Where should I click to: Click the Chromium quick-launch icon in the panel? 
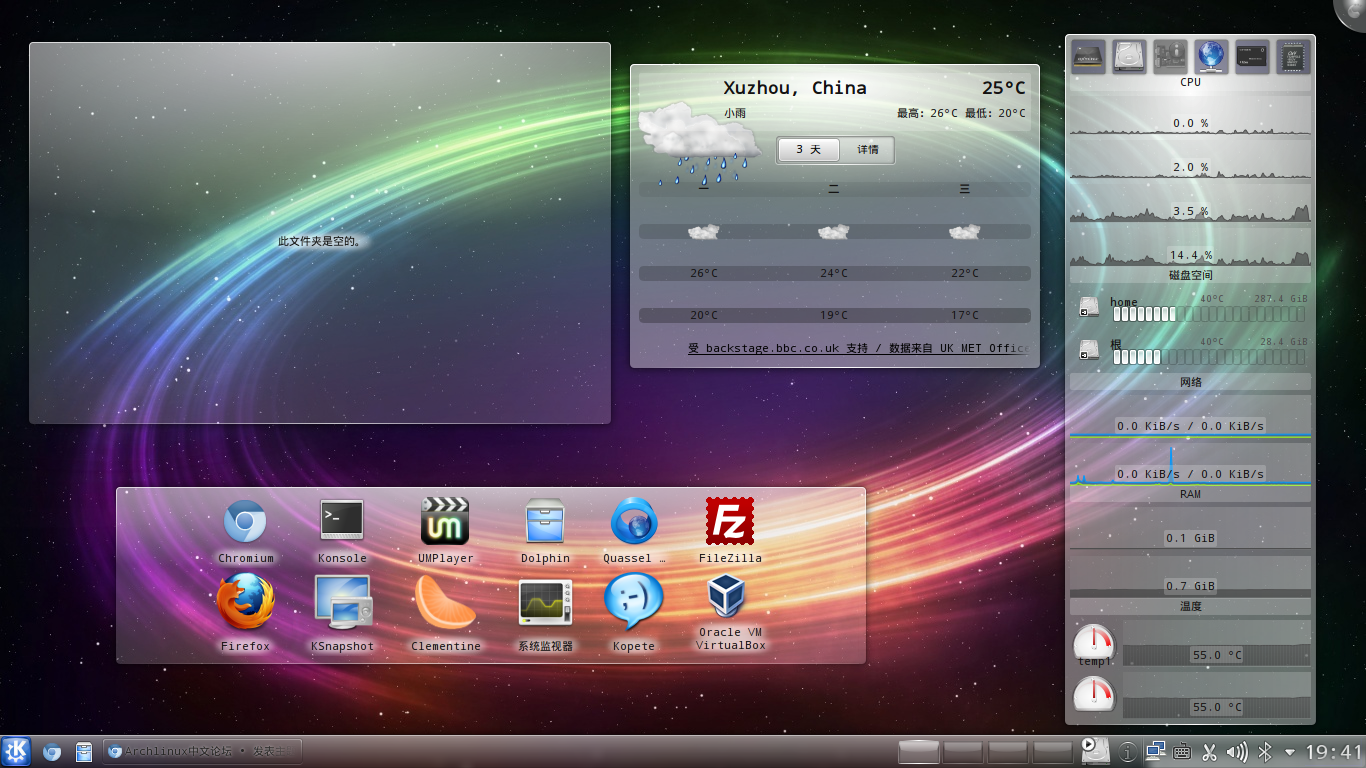[x=51, y=752]
